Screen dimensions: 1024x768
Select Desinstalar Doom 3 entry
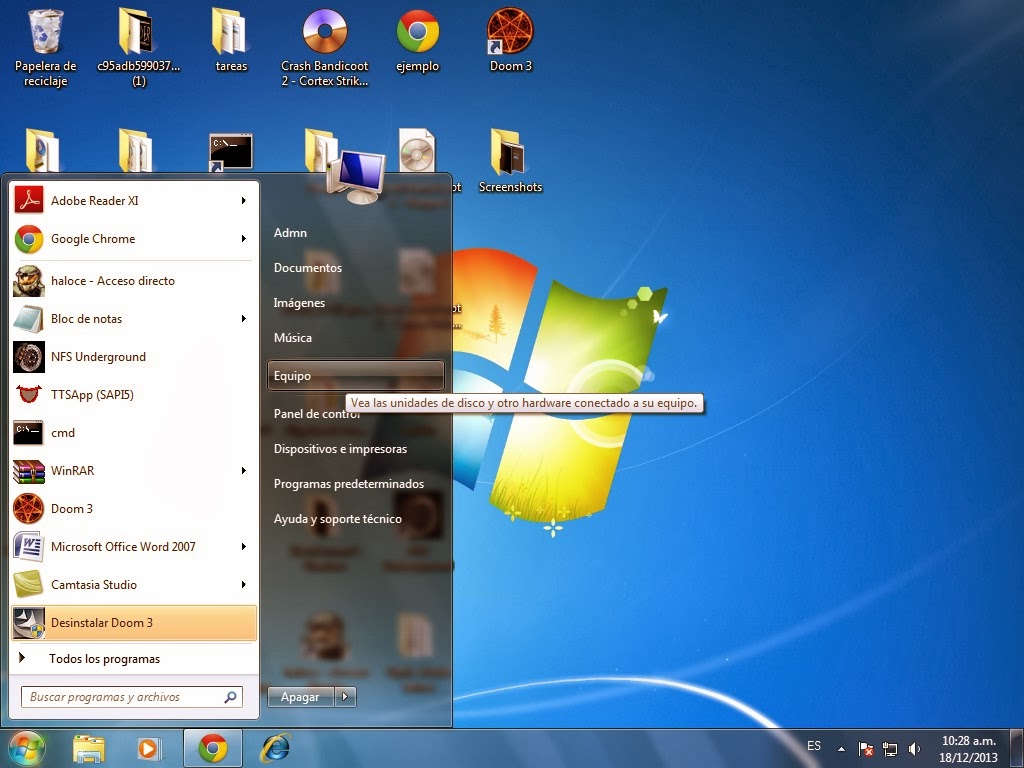[x=134, y=622]
